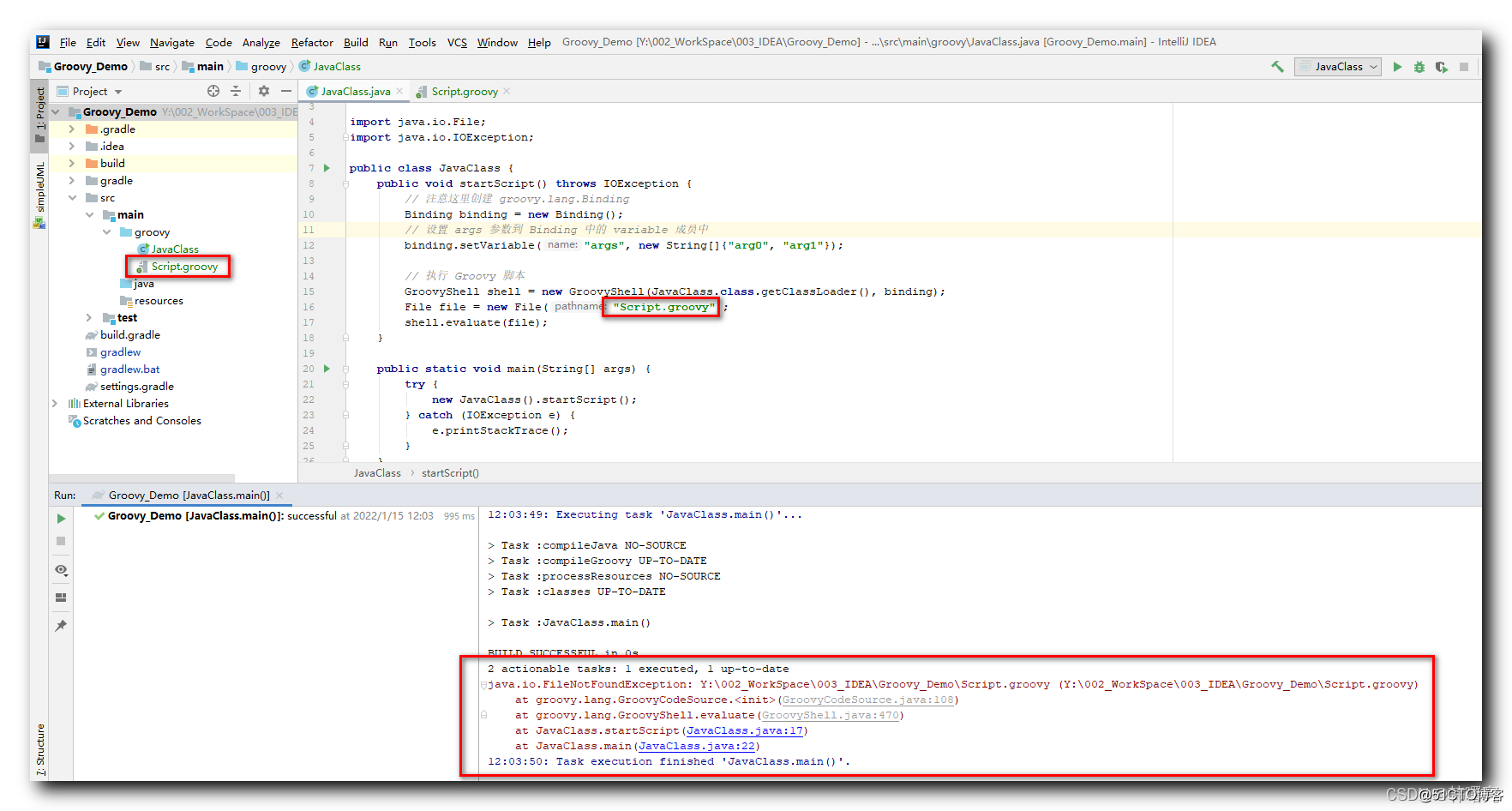Click the gutter run icon beside main method
Screen dimensions: 1512x811
[x=326, y=369]
